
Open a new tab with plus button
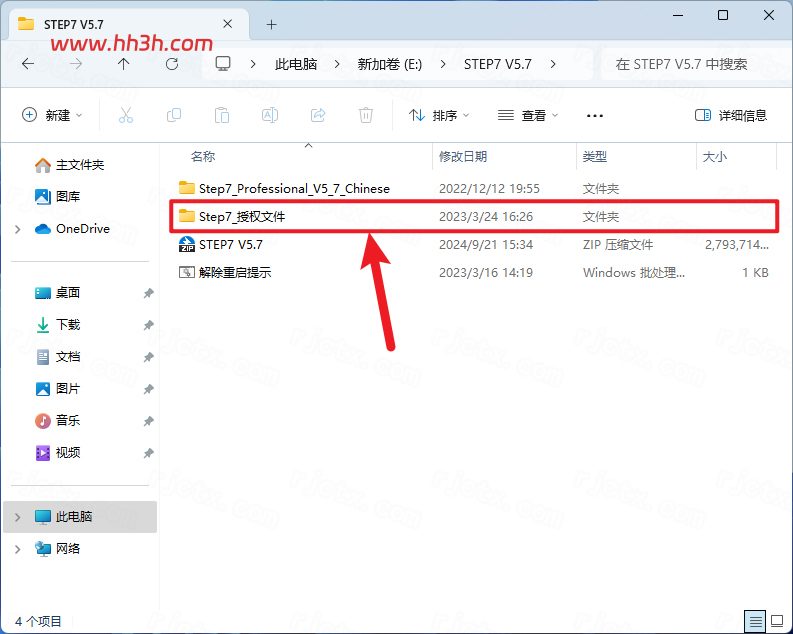pos(272,24)
